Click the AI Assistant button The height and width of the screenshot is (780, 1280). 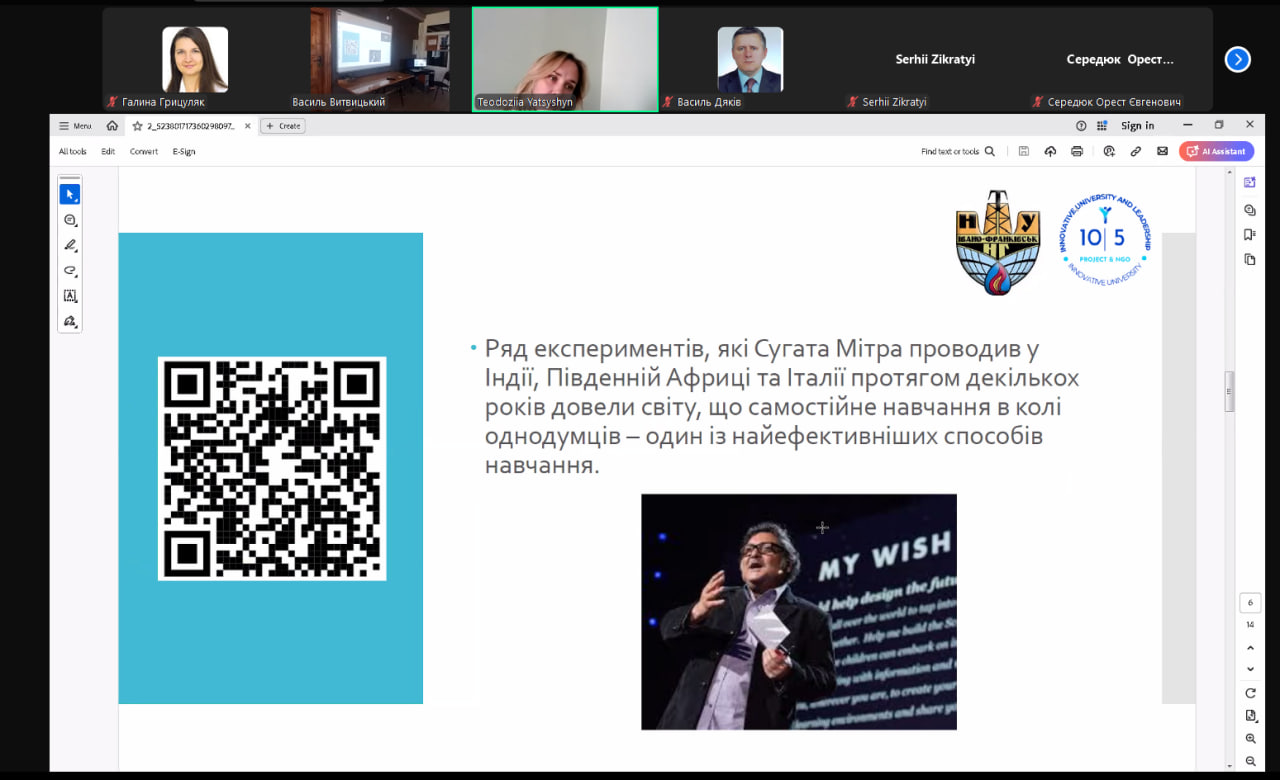coord(1216,152)
